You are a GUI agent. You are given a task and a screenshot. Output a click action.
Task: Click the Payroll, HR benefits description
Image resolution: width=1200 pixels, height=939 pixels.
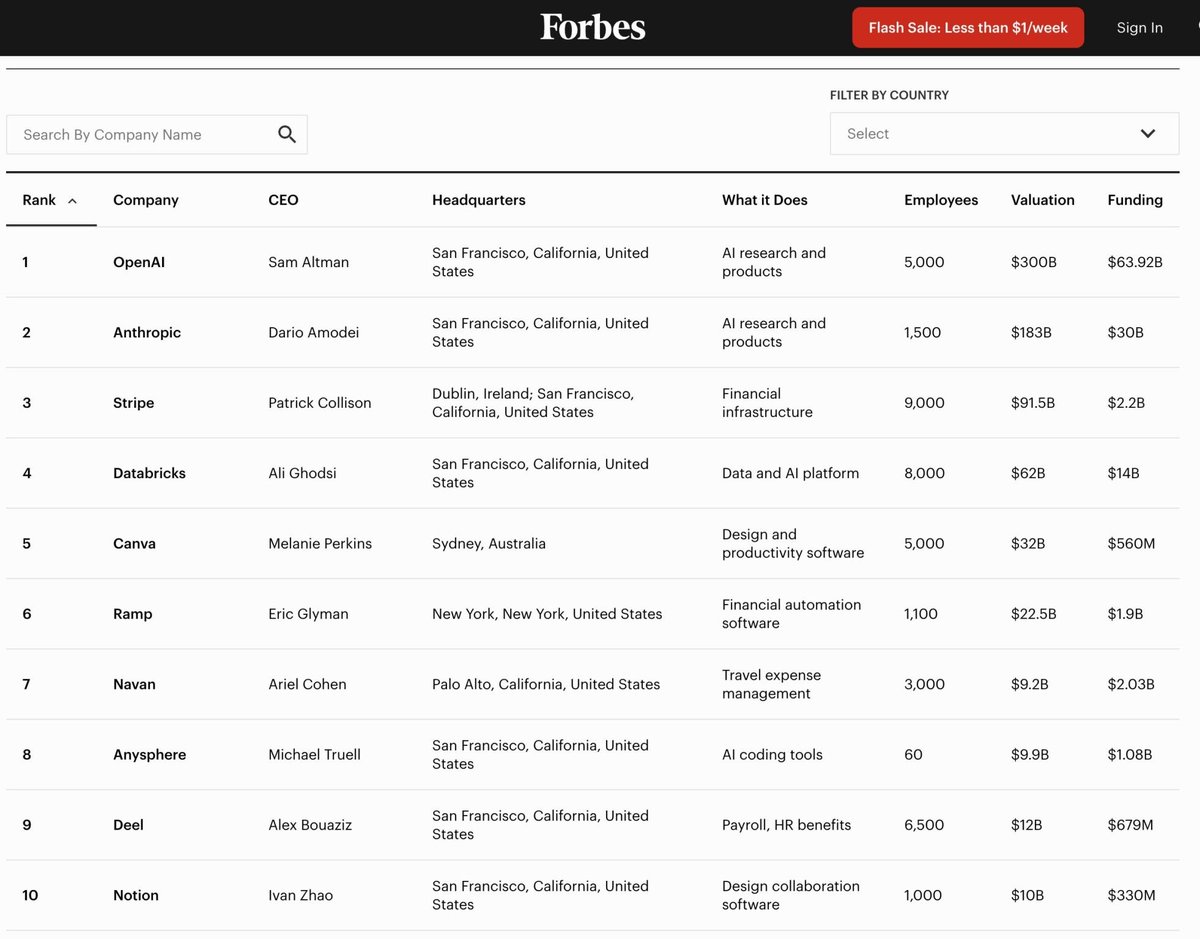pos(786,825)
